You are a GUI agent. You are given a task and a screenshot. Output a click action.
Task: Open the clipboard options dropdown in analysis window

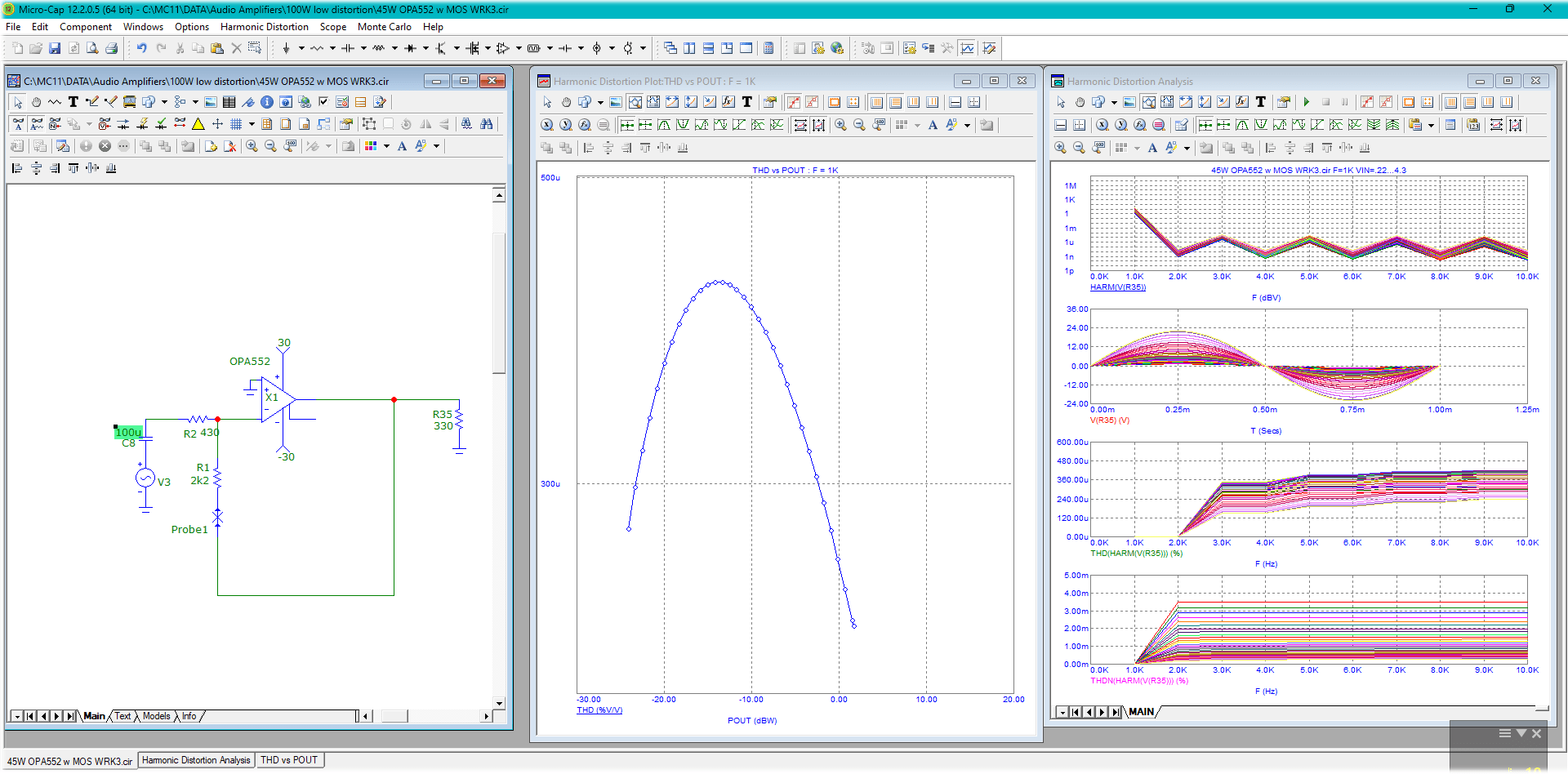click(x=1431, y=125)
